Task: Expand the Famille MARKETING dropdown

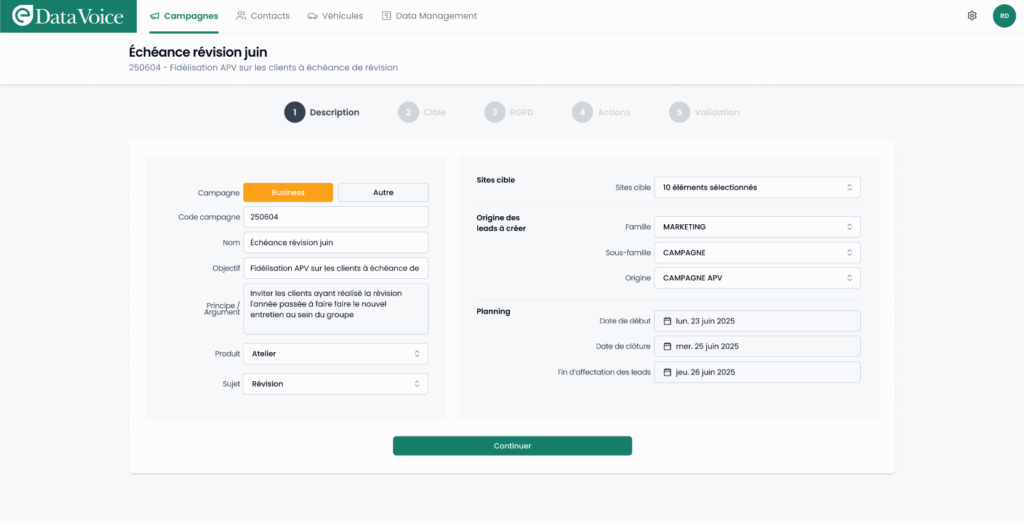Action: [757, 227]
